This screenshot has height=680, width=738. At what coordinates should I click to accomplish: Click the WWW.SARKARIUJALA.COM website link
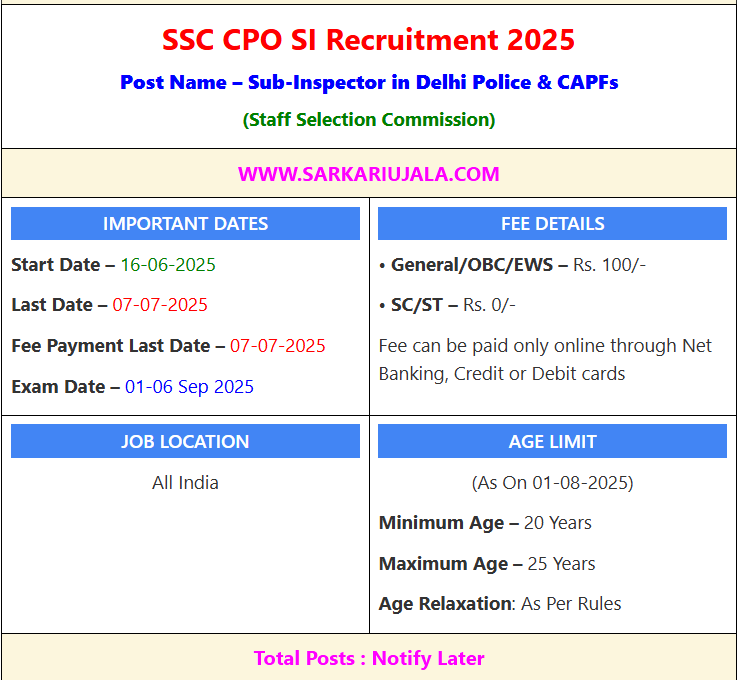point(369,174)
